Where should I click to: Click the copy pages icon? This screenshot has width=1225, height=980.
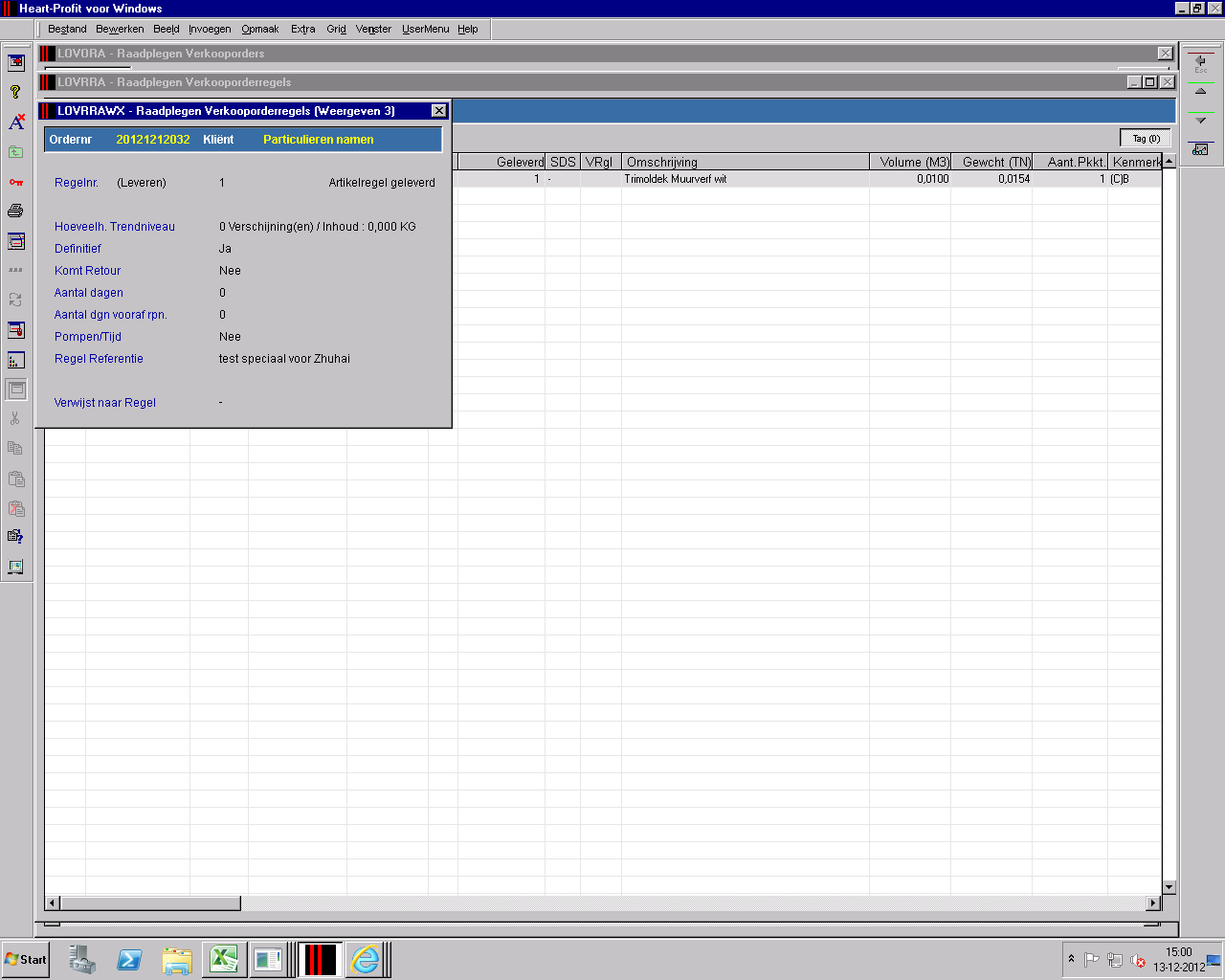[x=15, y=448]
